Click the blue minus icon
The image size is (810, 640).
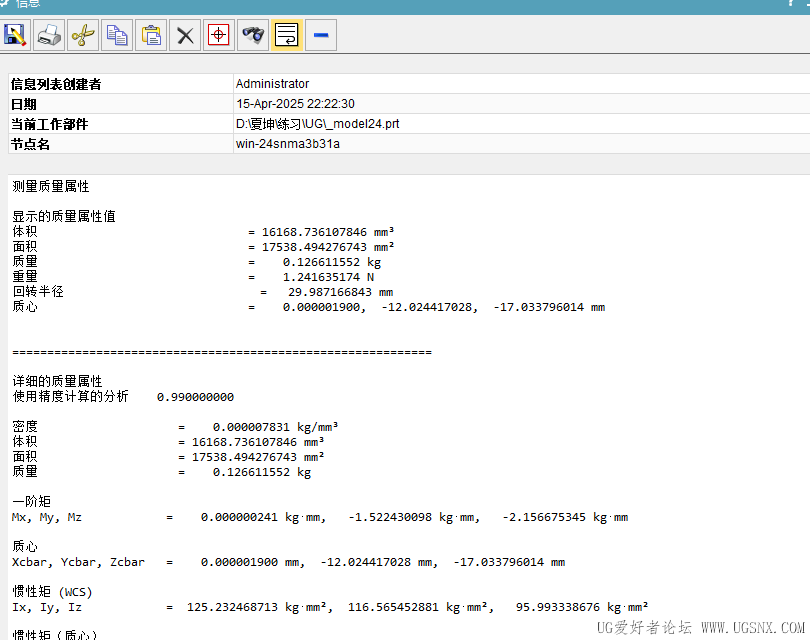tap(321, 35)
